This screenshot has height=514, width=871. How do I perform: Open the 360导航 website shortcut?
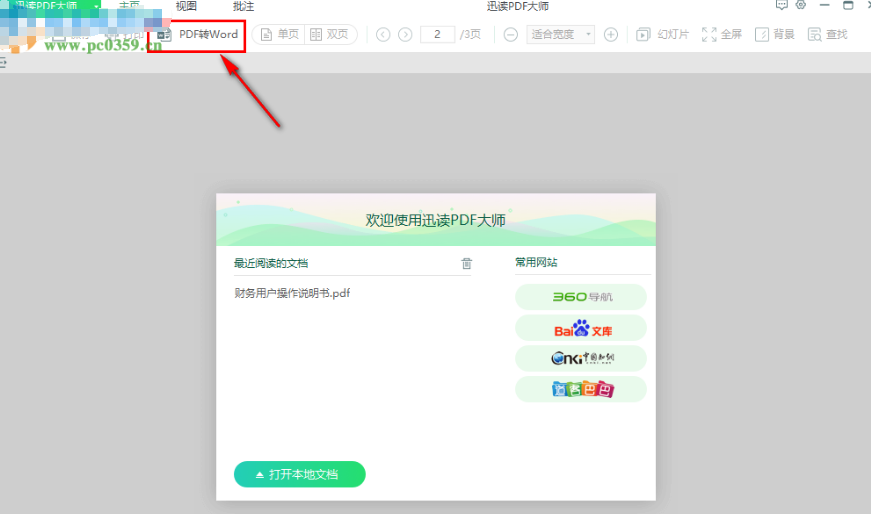(x=581, y=297)
